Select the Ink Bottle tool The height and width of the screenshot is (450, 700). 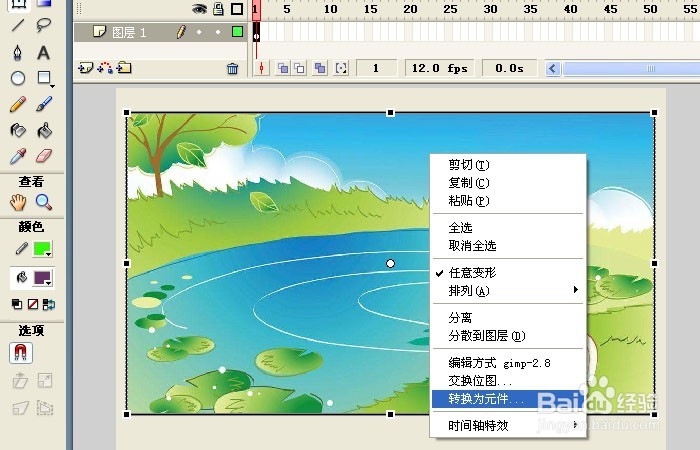[x=18, y=130]
